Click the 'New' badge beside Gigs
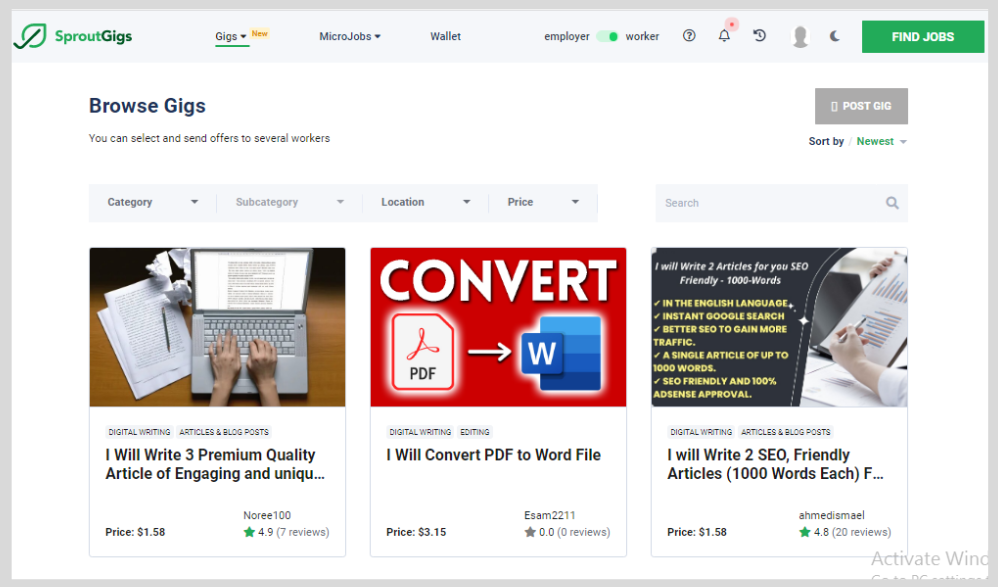This screenshot has width=998, height=587. coord(260,33)
